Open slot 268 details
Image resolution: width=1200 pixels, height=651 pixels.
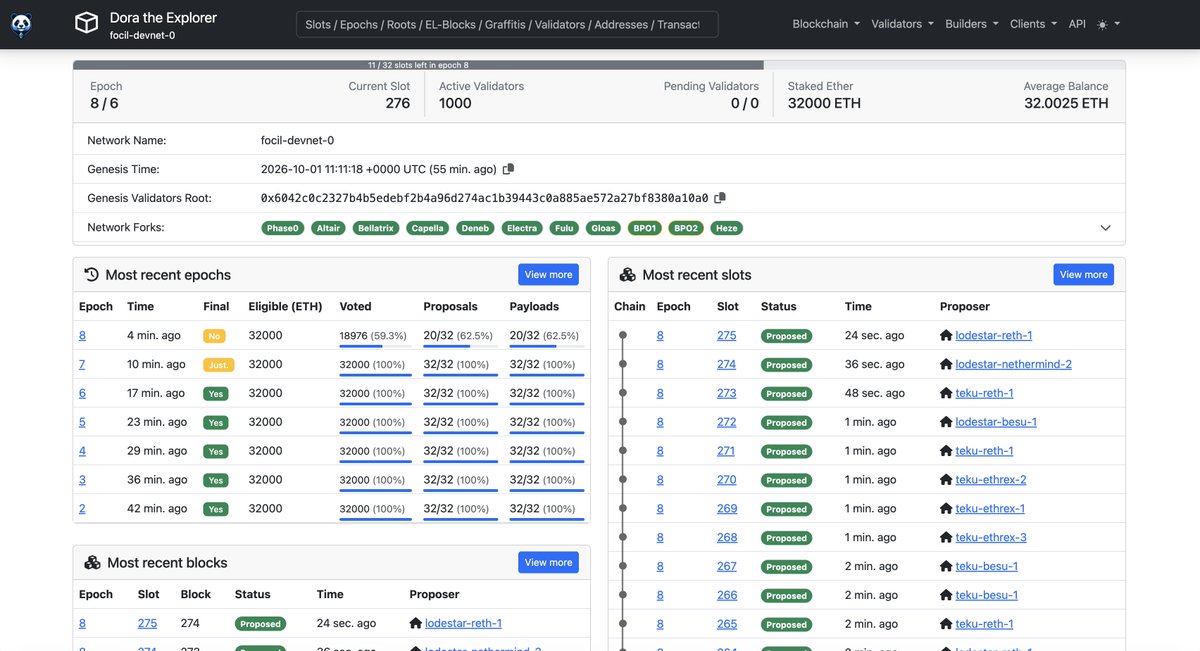[x=727, y=538]
